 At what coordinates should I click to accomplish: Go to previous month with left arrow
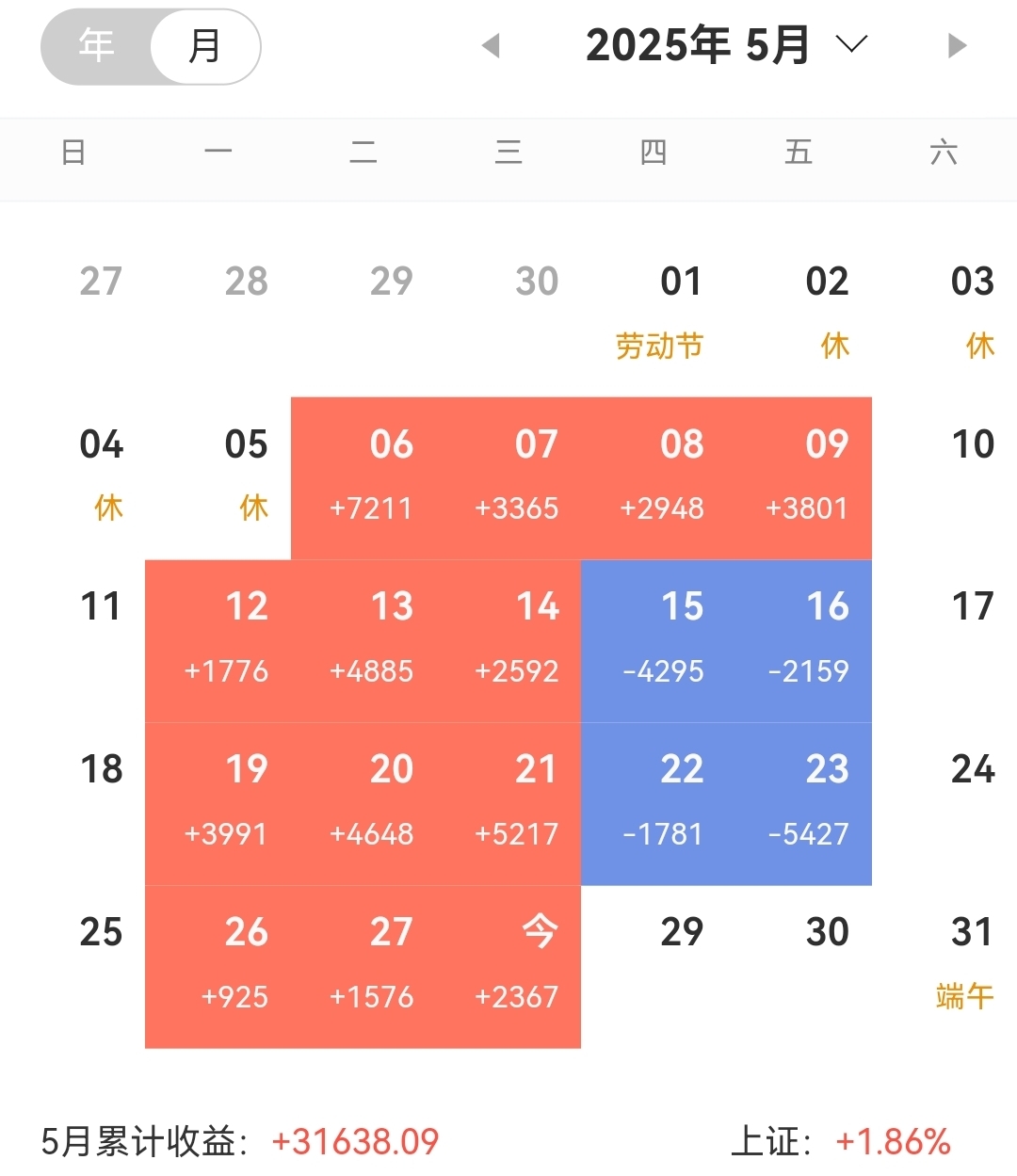(490, 45)
